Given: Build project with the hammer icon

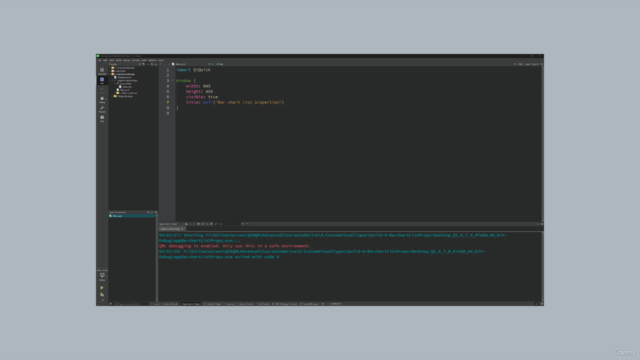Looking at the screenshot, I should coord(102,301).
